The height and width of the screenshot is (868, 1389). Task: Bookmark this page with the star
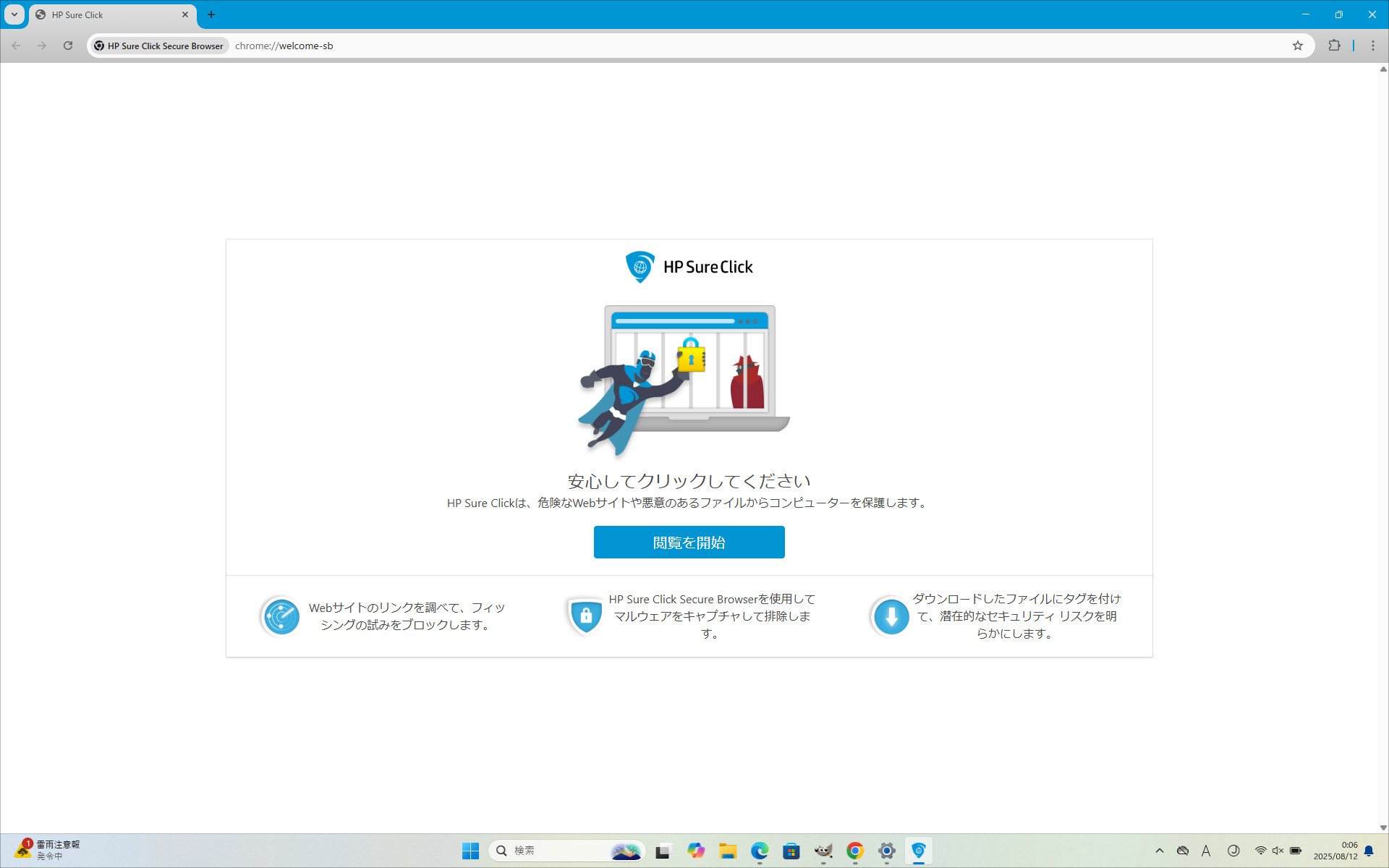click(x=1296, y=46)
